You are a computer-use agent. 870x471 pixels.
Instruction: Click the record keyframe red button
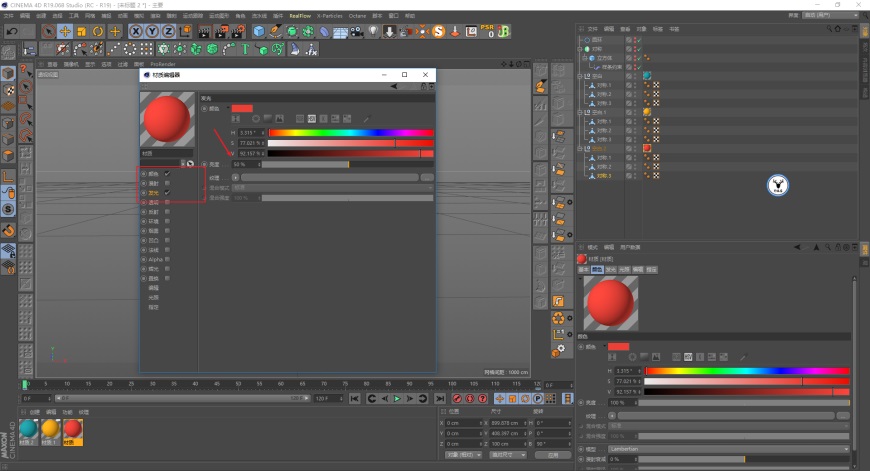(457, 399)
